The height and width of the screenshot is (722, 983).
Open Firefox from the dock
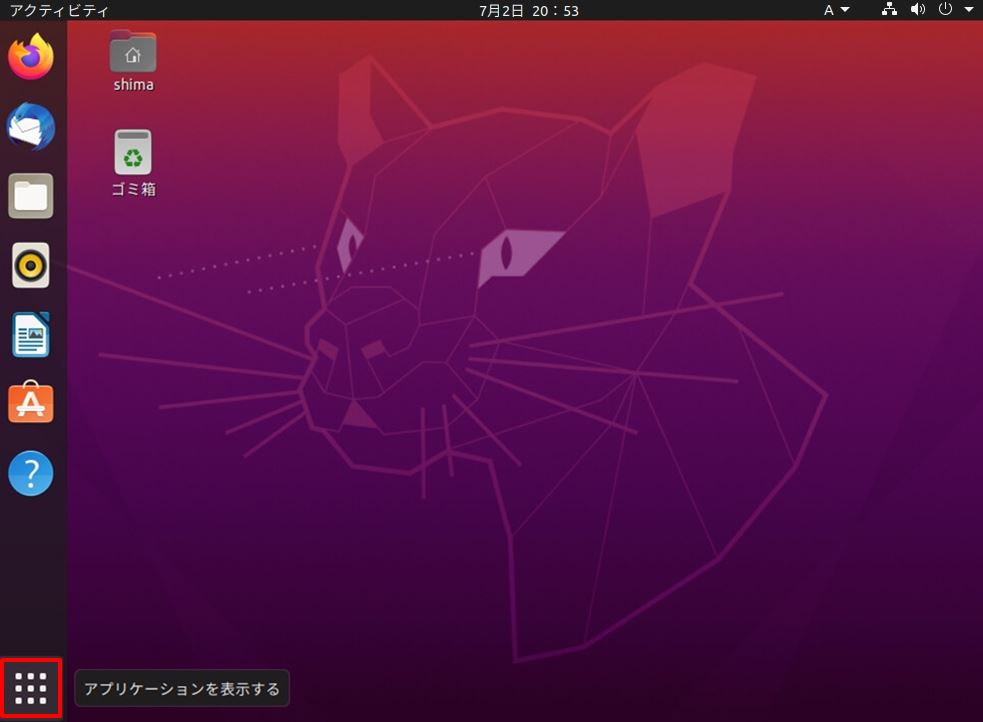31,57
